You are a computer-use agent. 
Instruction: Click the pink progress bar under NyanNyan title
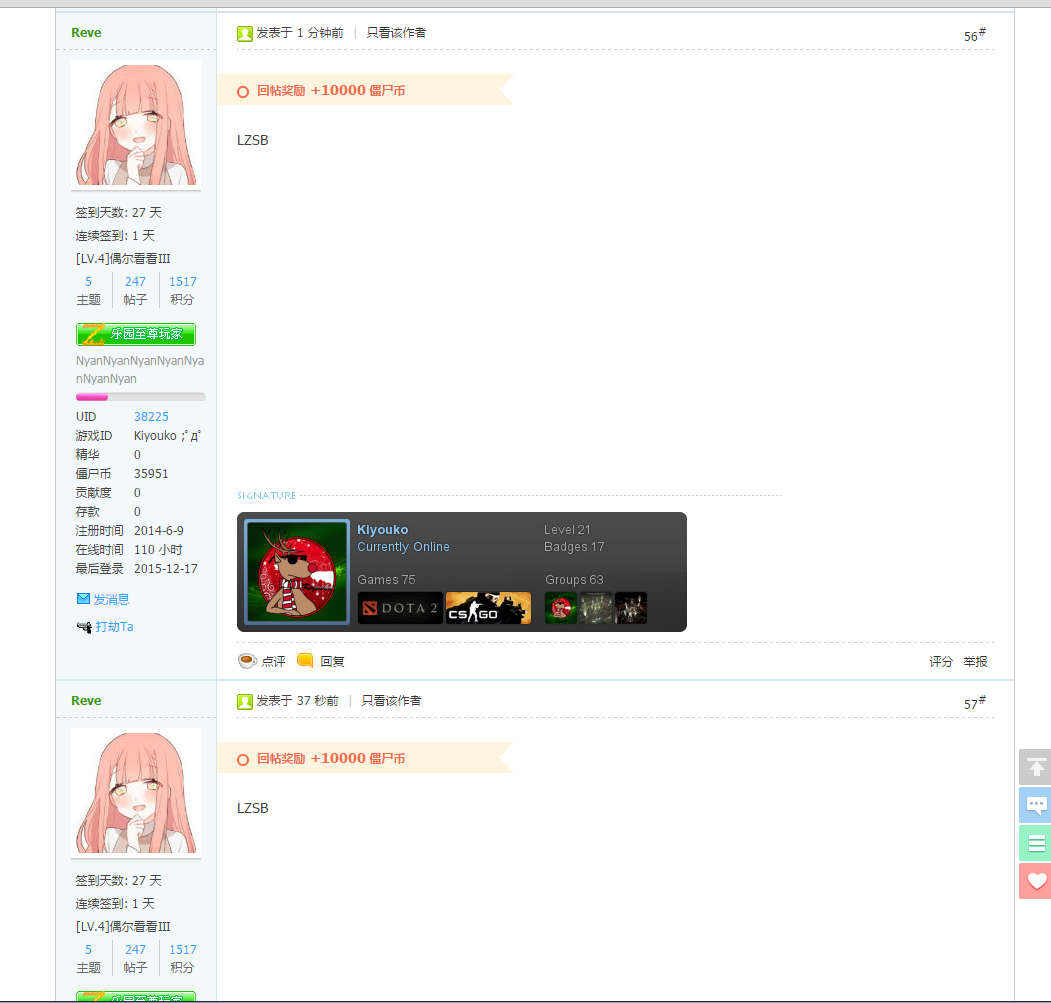(140, 397)
